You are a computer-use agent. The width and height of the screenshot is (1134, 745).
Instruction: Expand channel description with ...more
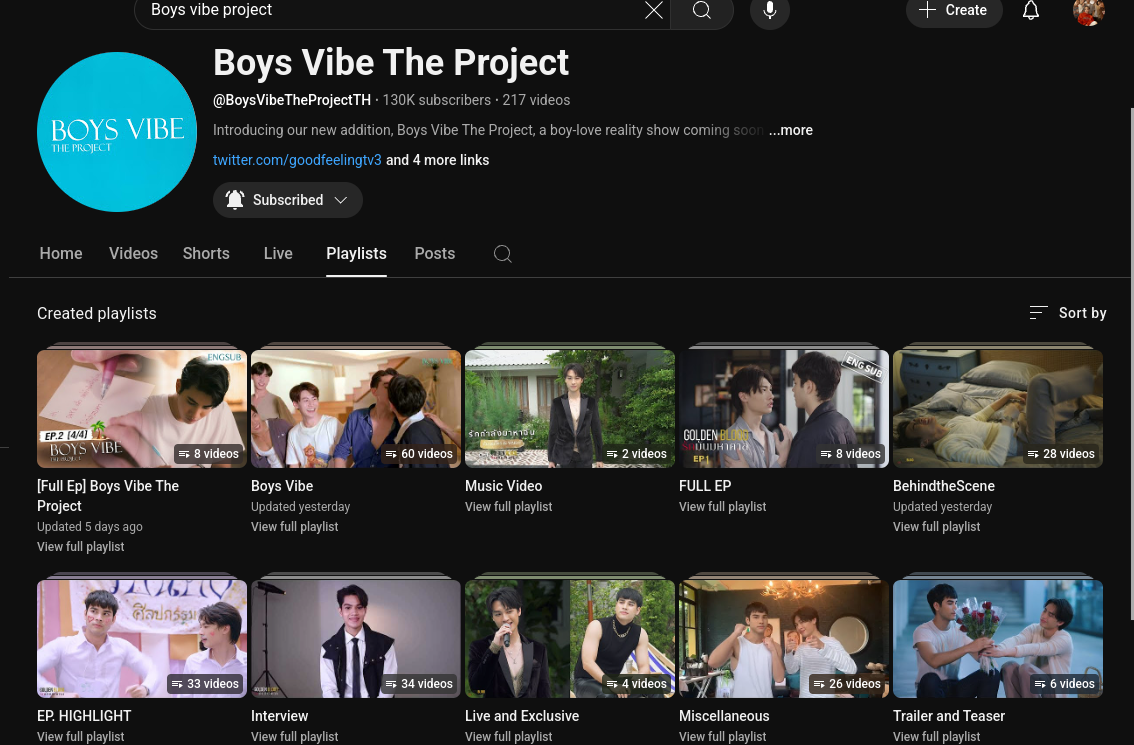click(x=790, y=130)
